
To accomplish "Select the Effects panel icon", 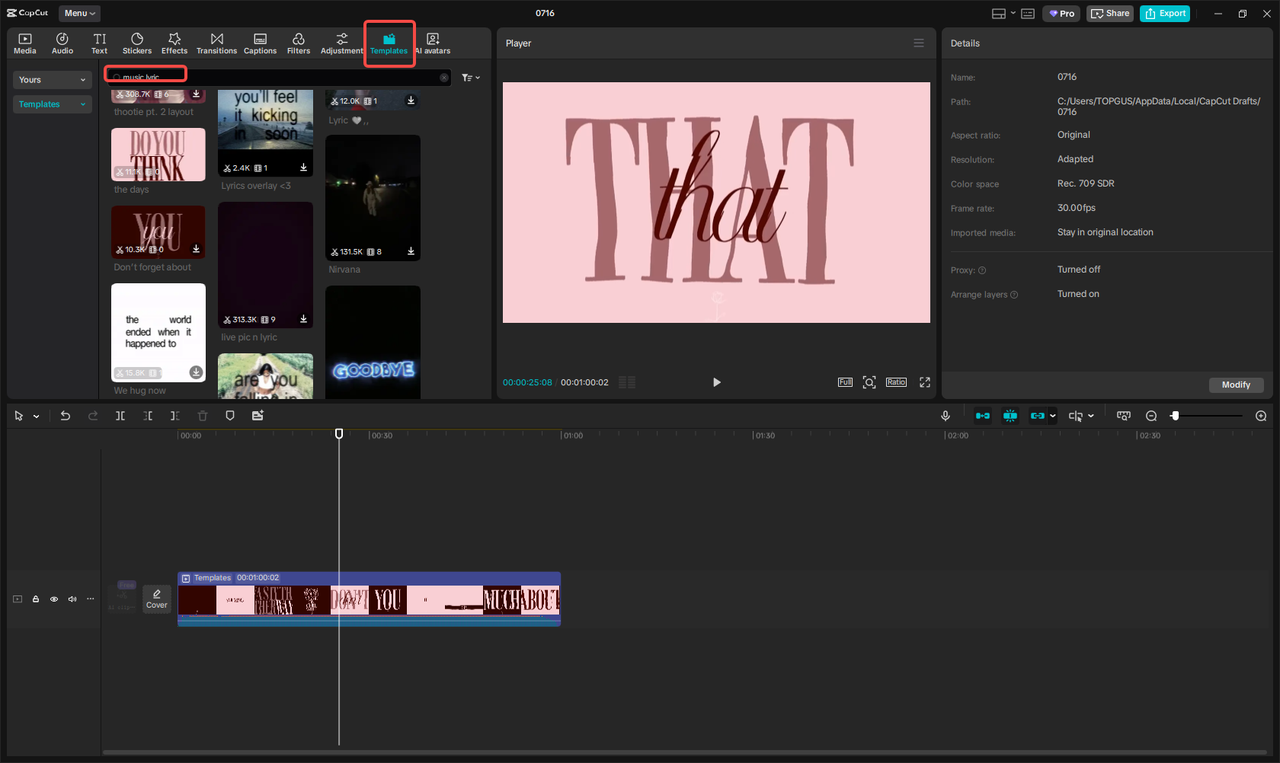I will [174, 43].
